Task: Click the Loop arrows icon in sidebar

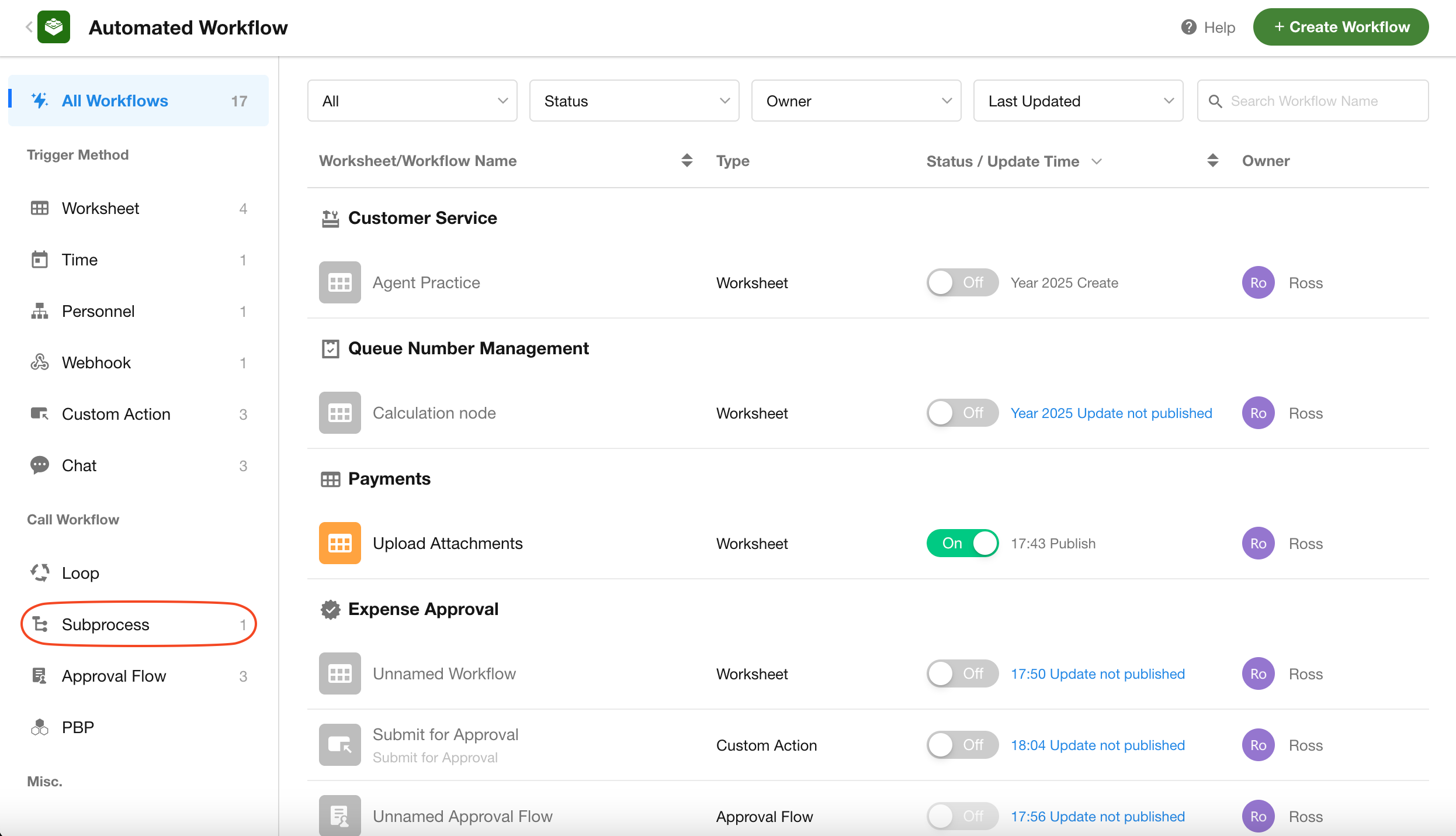Action: click(x=40, y=573)
